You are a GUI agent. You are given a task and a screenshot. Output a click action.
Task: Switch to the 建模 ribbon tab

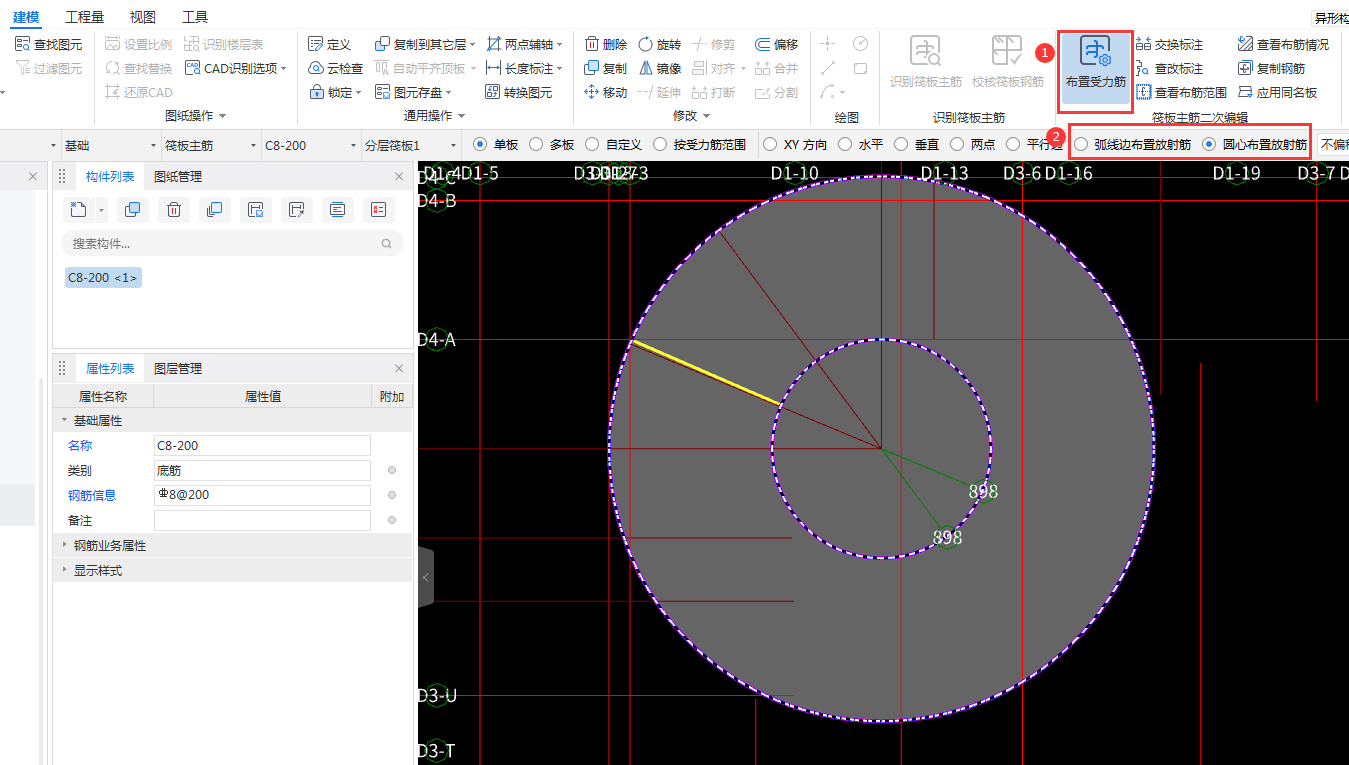point(26,17)
